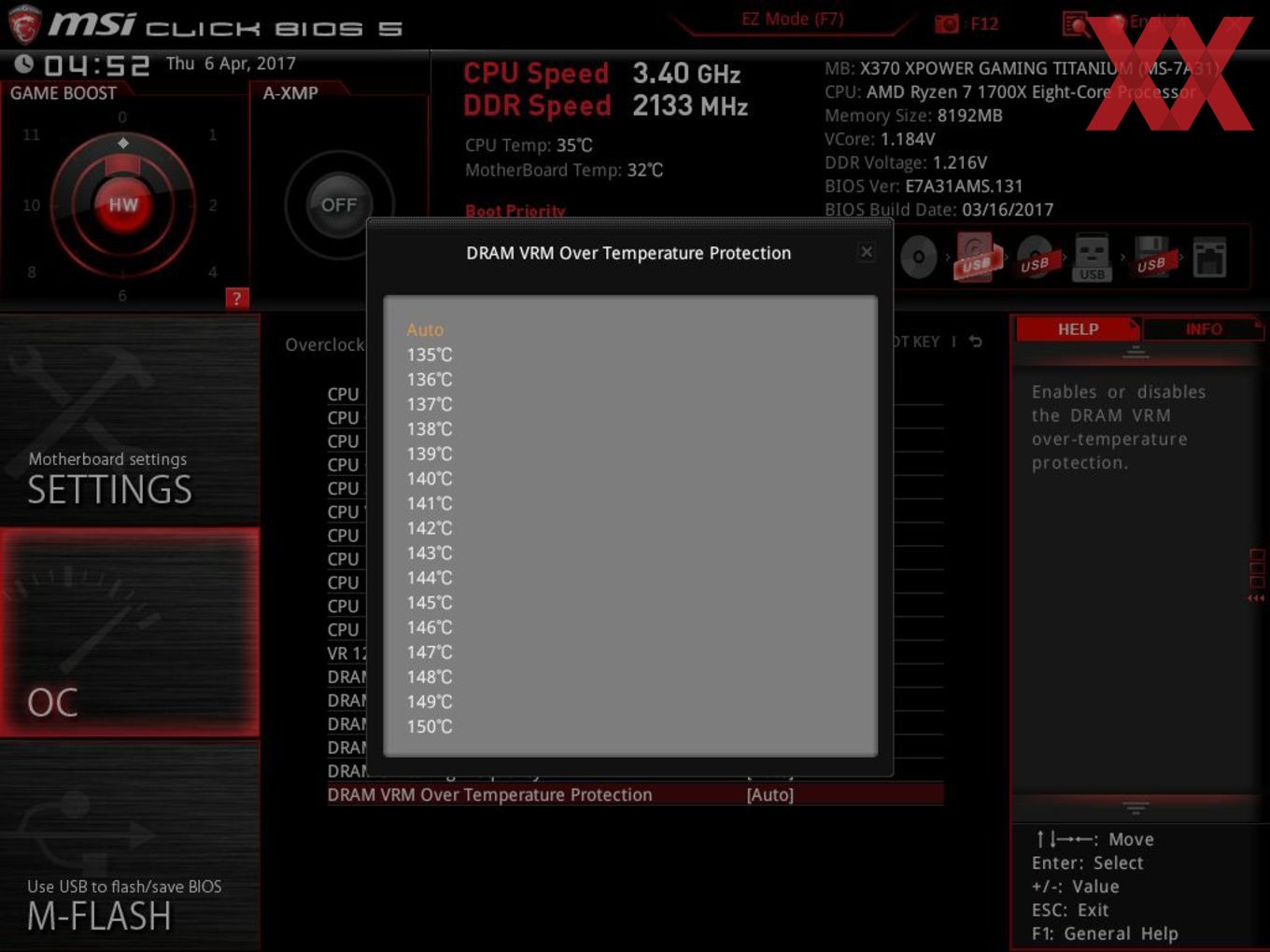This screenshot has width=1270, height=952.
Task: Click the DRAM VRM Over Temperature Protection row label
Action: click(x=489, y=795)
